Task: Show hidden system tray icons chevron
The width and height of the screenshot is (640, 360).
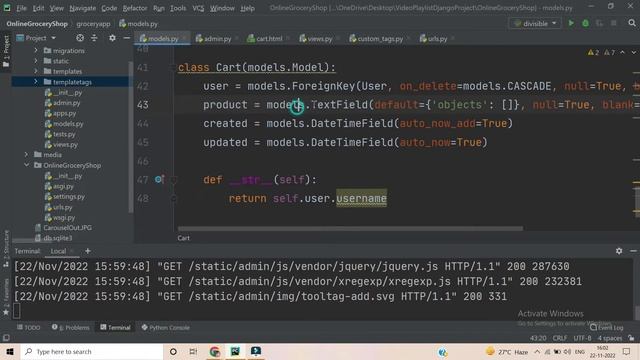Action: [x=537, y=351]
